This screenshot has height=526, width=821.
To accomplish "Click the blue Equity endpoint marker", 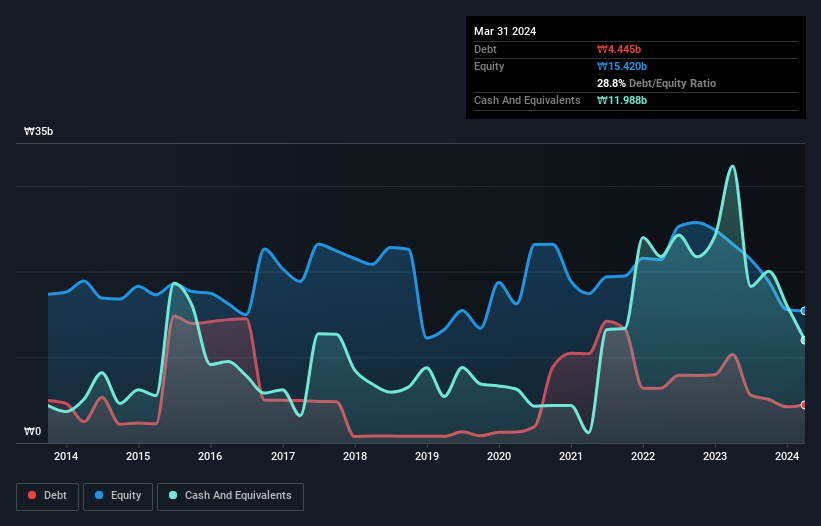I will click(804, 311).
